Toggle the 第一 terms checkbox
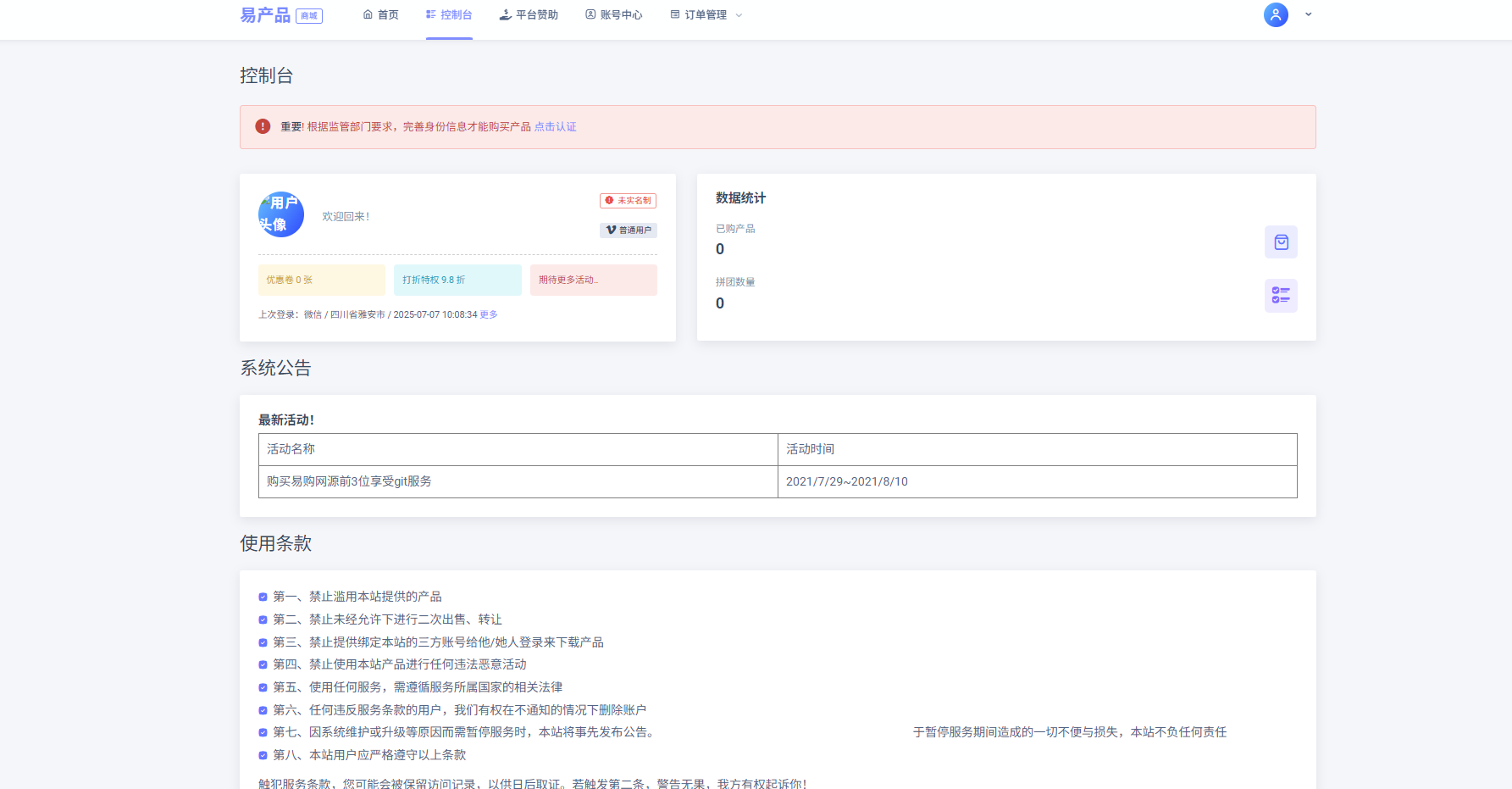The width and height of the screenshot is (1512, 789). [x=263, y=597]
